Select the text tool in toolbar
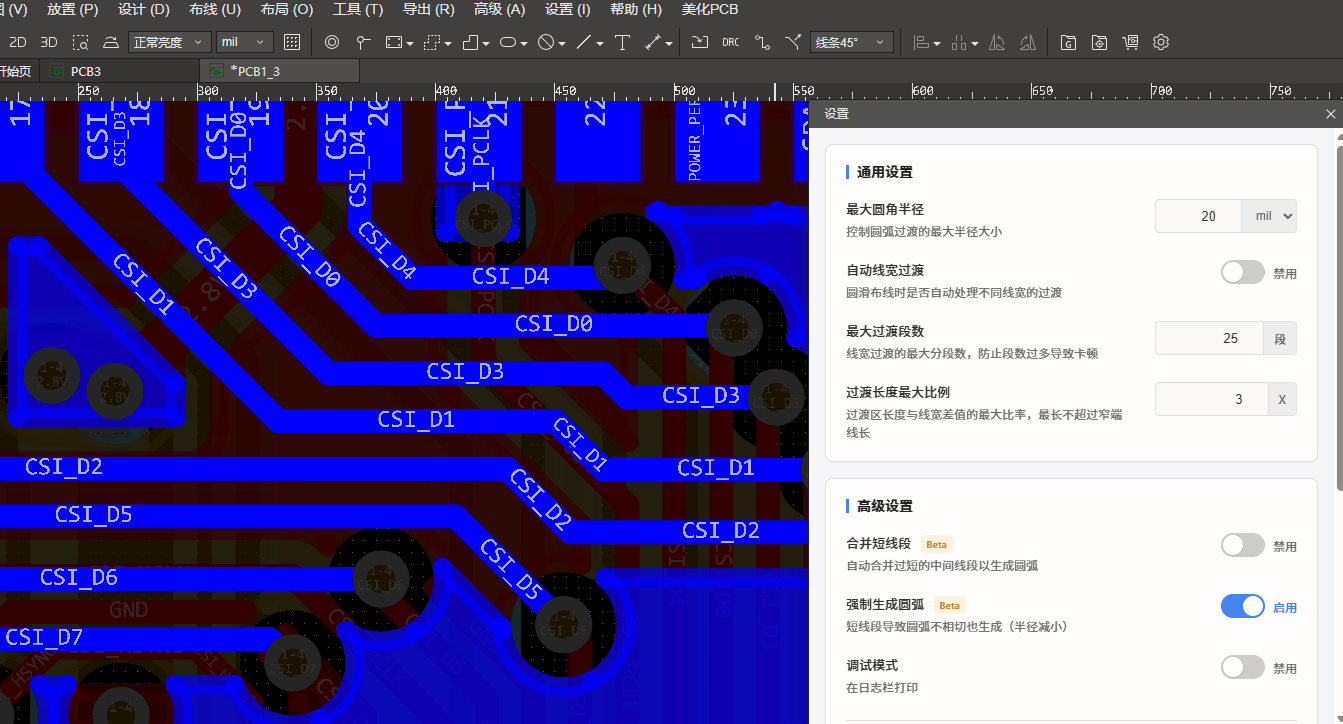Viewport: 1343px width, 724px height. tap(622, 42)
